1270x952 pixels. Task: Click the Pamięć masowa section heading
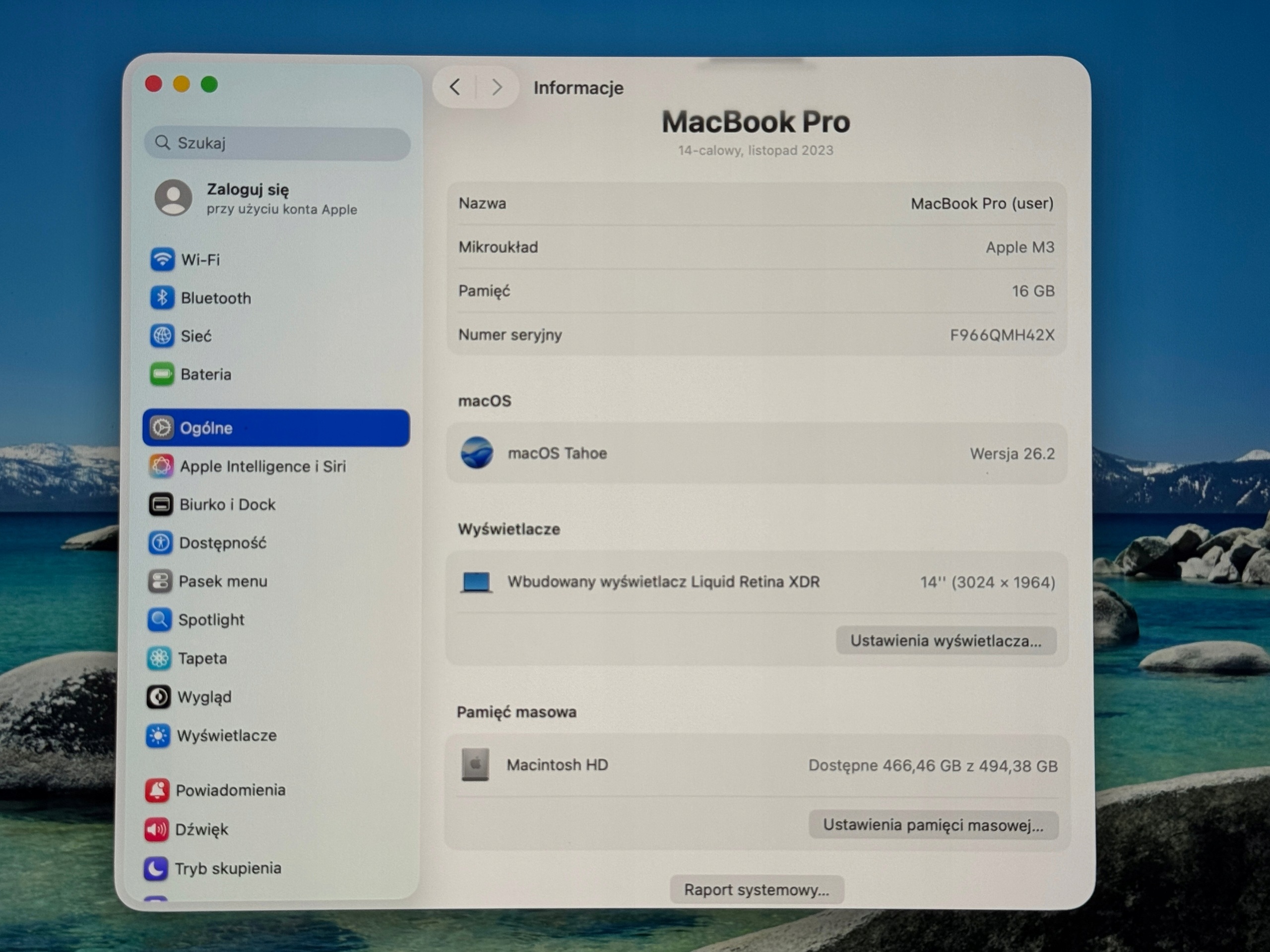tap(517, 712)
